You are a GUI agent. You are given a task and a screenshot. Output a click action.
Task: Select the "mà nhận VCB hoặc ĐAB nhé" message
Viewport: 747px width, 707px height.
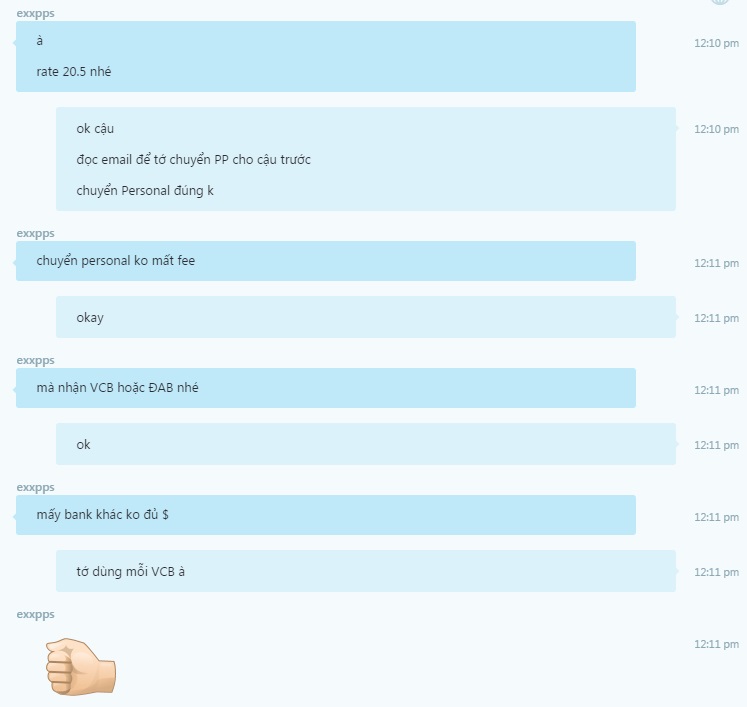[x=326, y=388]
